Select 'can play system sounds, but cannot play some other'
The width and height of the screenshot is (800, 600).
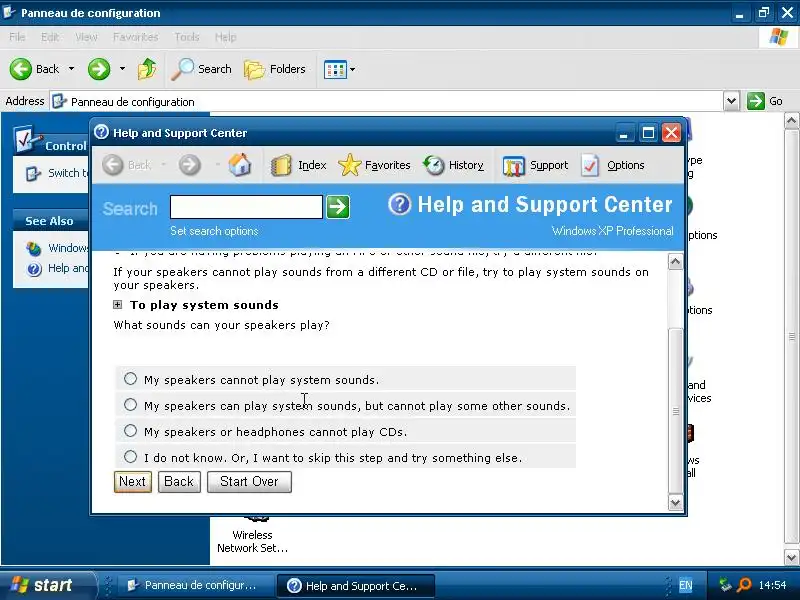[131, 405]
